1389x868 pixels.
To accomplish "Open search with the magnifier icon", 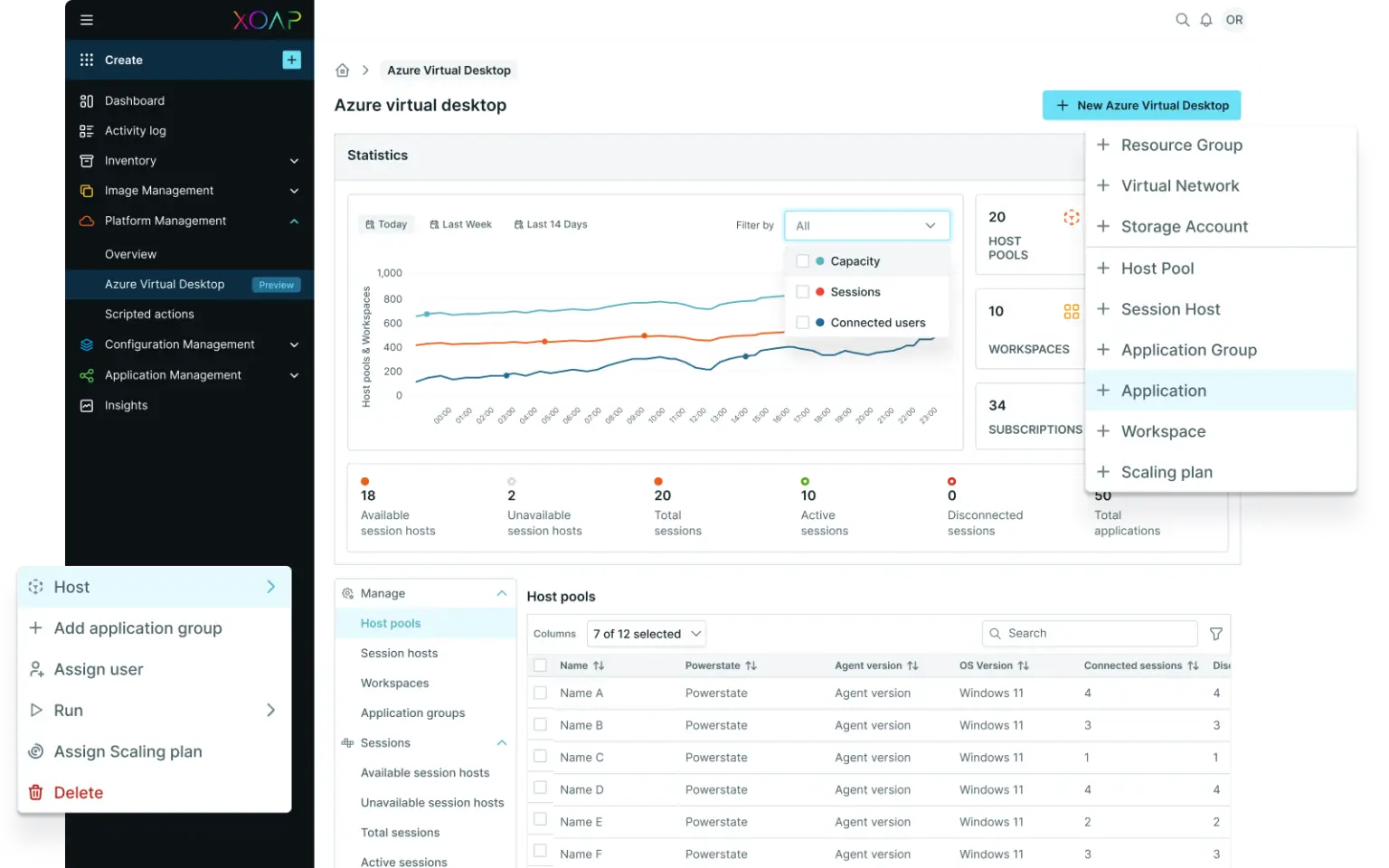I will (1182, 20).
